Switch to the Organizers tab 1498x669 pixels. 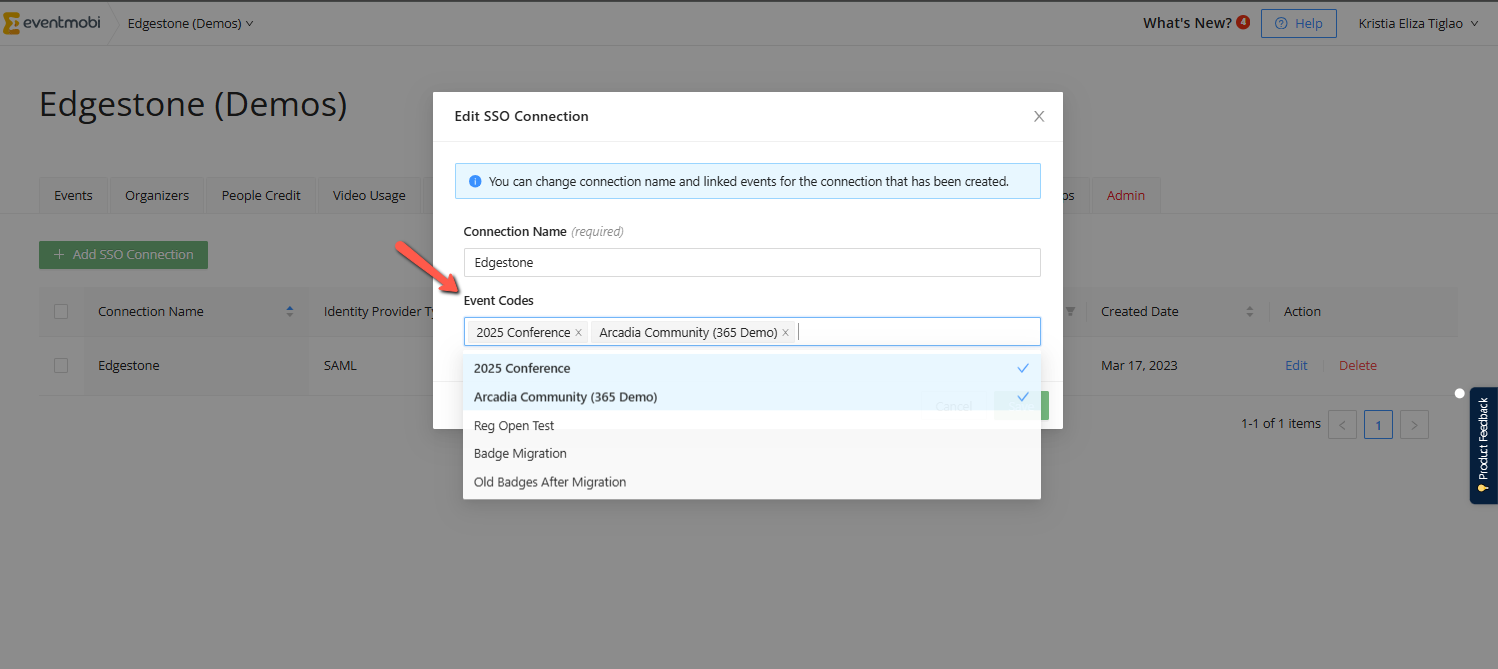157,196
